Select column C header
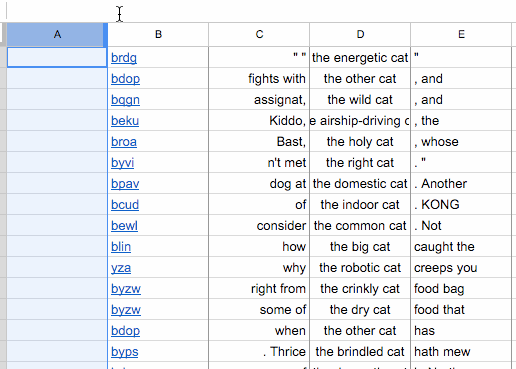Image resolution: width=516 pixels, height=369 pixels. tap(259, 34)
